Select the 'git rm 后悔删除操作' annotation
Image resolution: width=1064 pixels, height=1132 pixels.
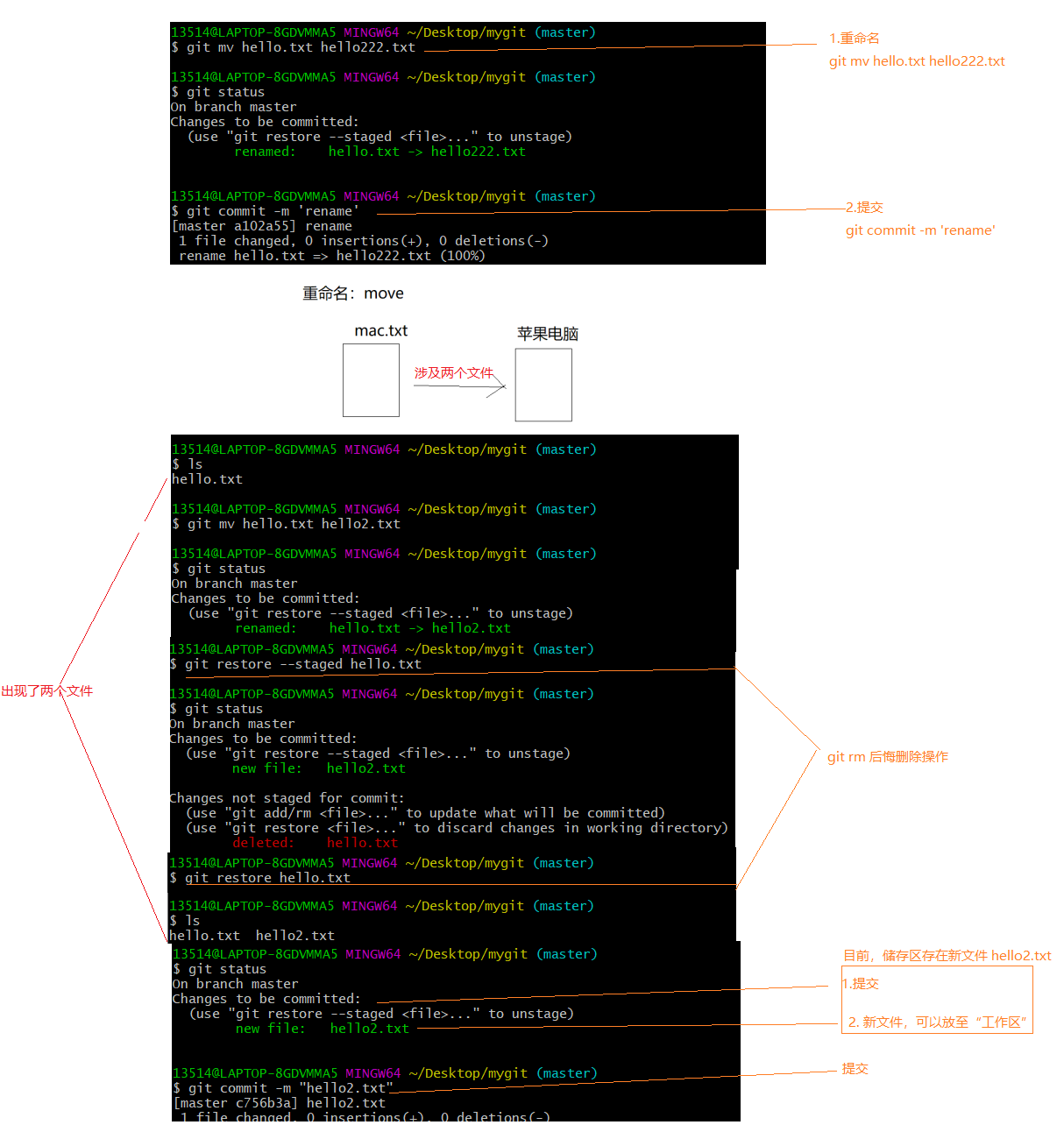click(x=888, y=757)
